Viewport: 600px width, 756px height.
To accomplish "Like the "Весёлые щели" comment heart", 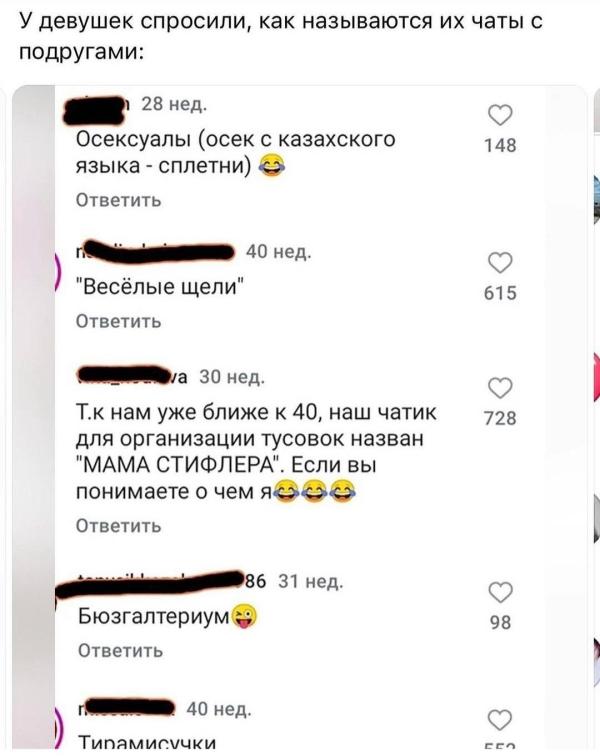I will click(x=500, y=263).
